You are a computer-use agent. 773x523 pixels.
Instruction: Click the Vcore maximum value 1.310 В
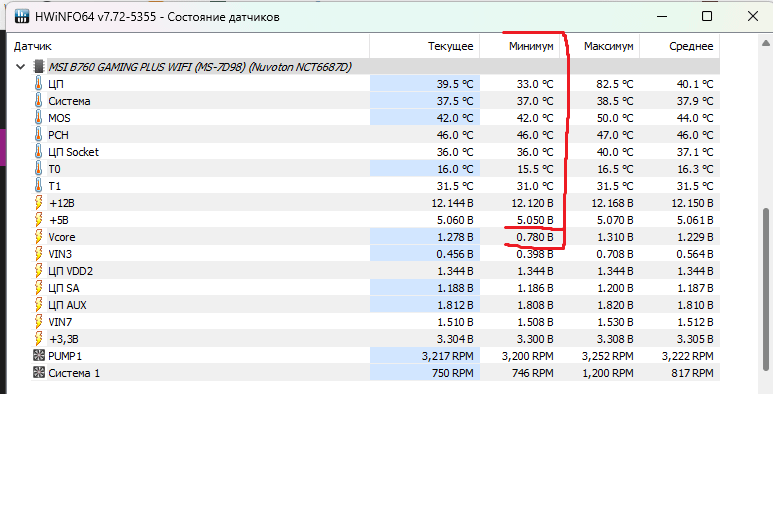pyautogui.click(x=615, y=237)
